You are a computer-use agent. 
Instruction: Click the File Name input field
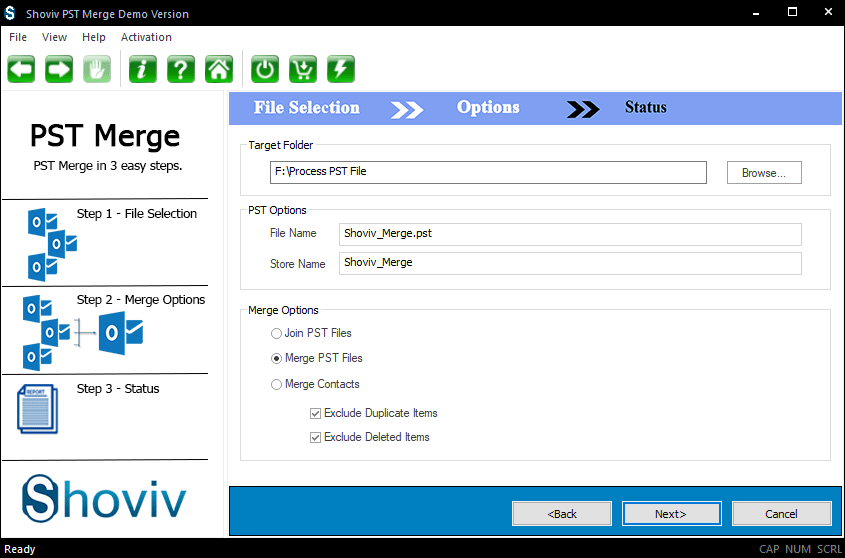pyautogui.click(x=570, y=234)
